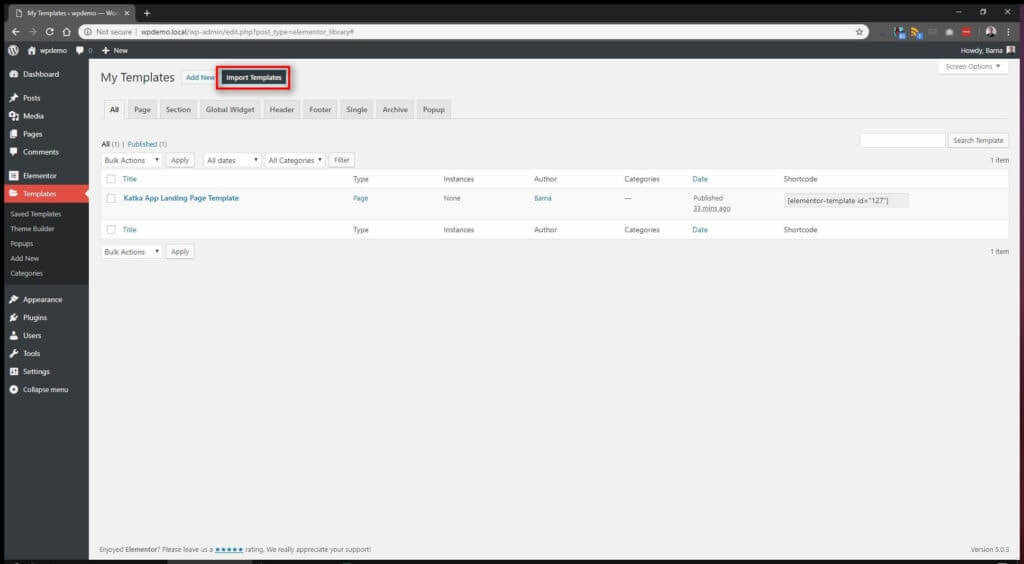Click the WordPress logo in admin bar
This screenshot has height=564, width=1024.
pos(13,50)
